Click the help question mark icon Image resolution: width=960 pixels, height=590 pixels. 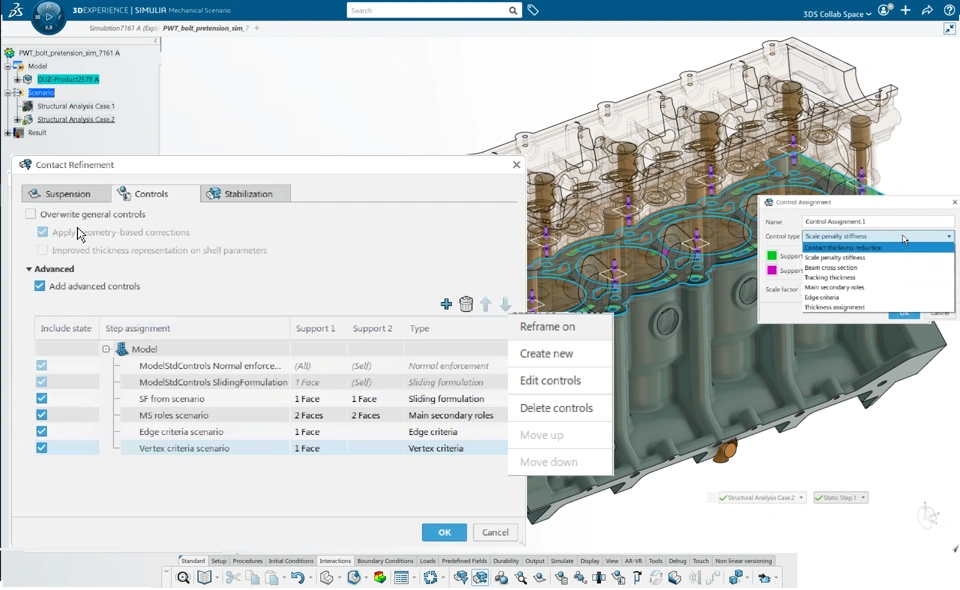tap(949, 11)
